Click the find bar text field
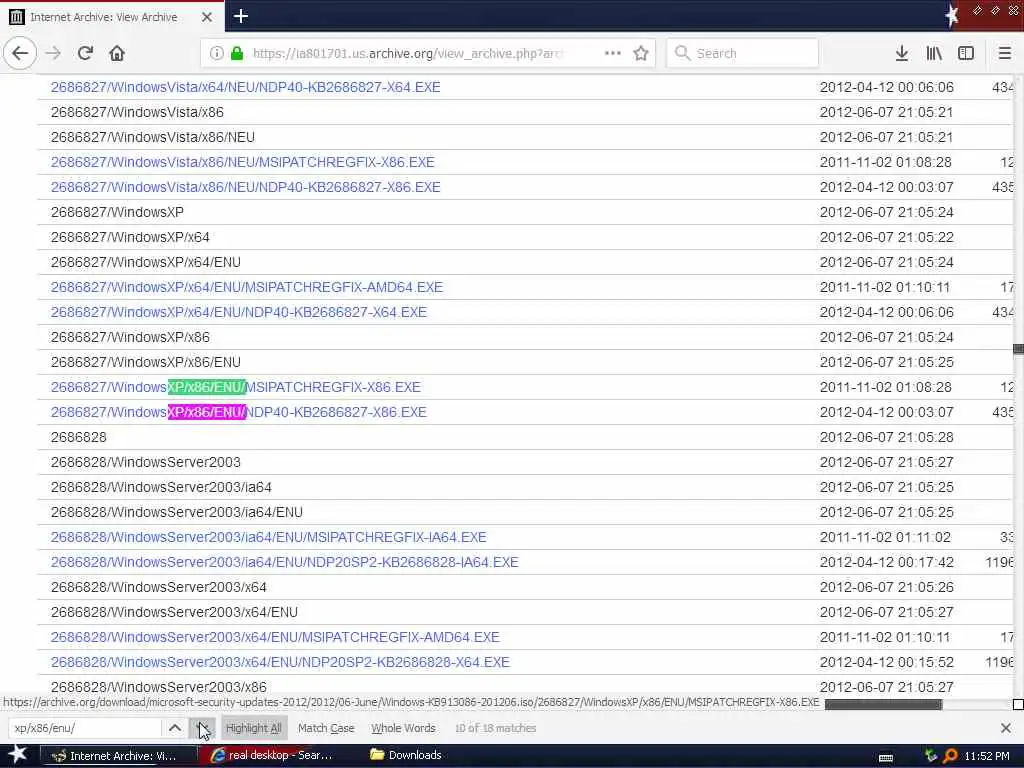Image resolution: width=1024 pixels, height=768 pixels. (x=85, y=728)
